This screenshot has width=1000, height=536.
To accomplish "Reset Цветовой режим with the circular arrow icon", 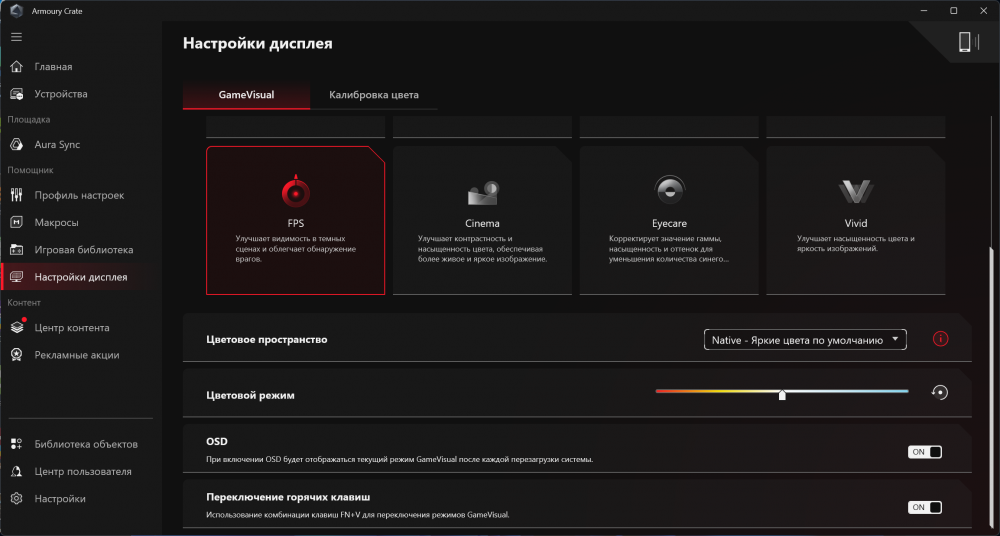I will click(x=939, y=392).
